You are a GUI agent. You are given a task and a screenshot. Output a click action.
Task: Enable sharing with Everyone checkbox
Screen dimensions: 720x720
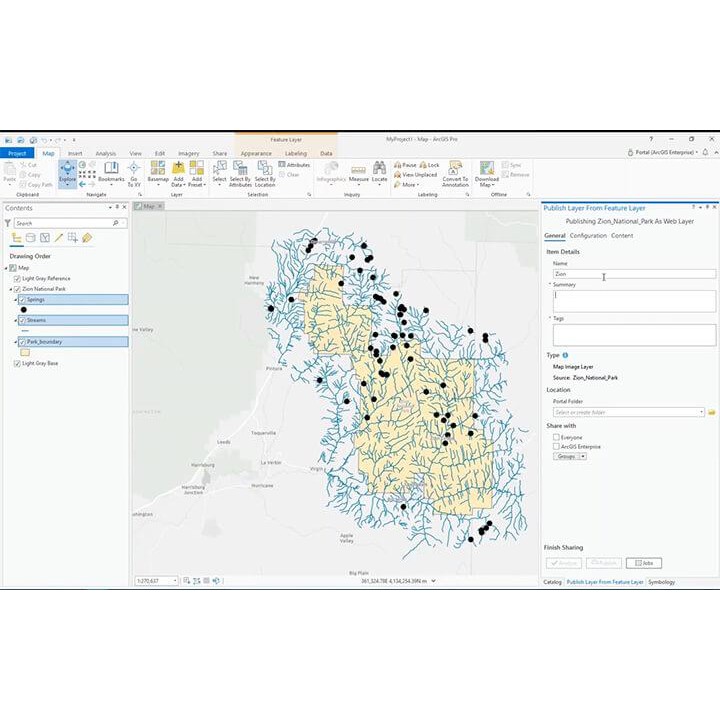pos(557,437)
